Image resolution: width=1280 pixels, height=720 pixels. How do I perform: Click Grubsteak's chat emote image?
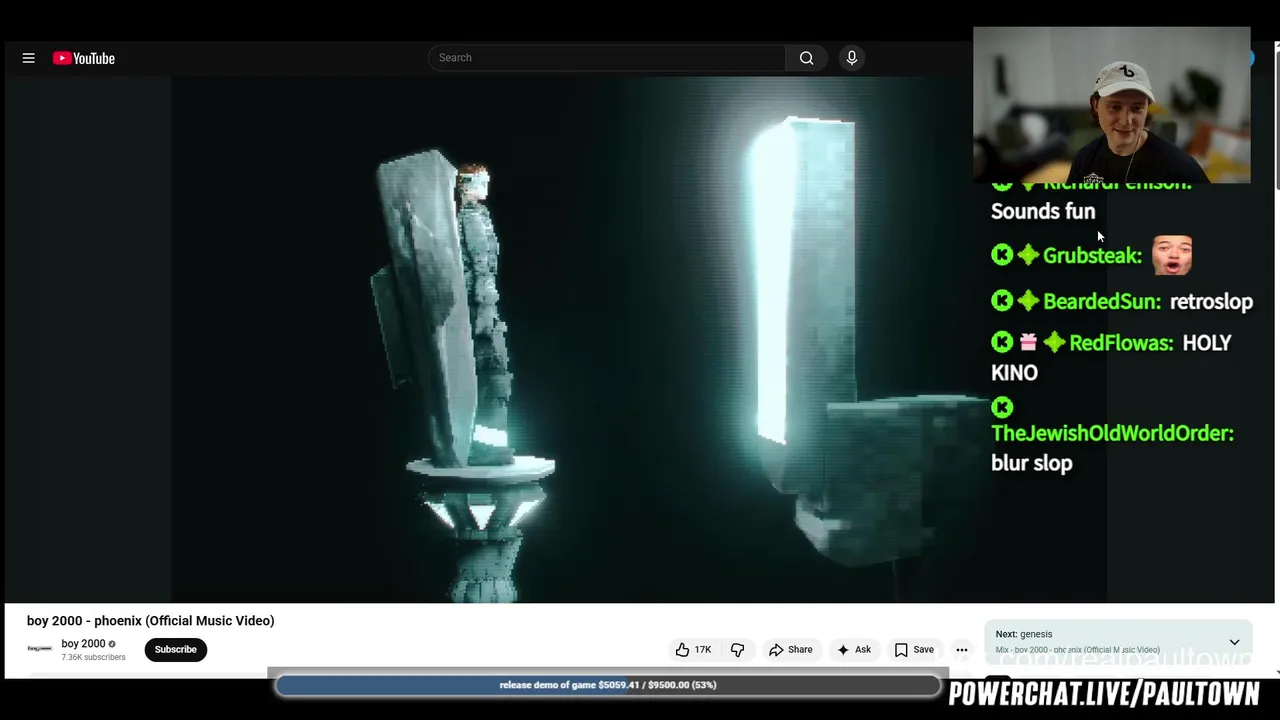pos(1171,255)
